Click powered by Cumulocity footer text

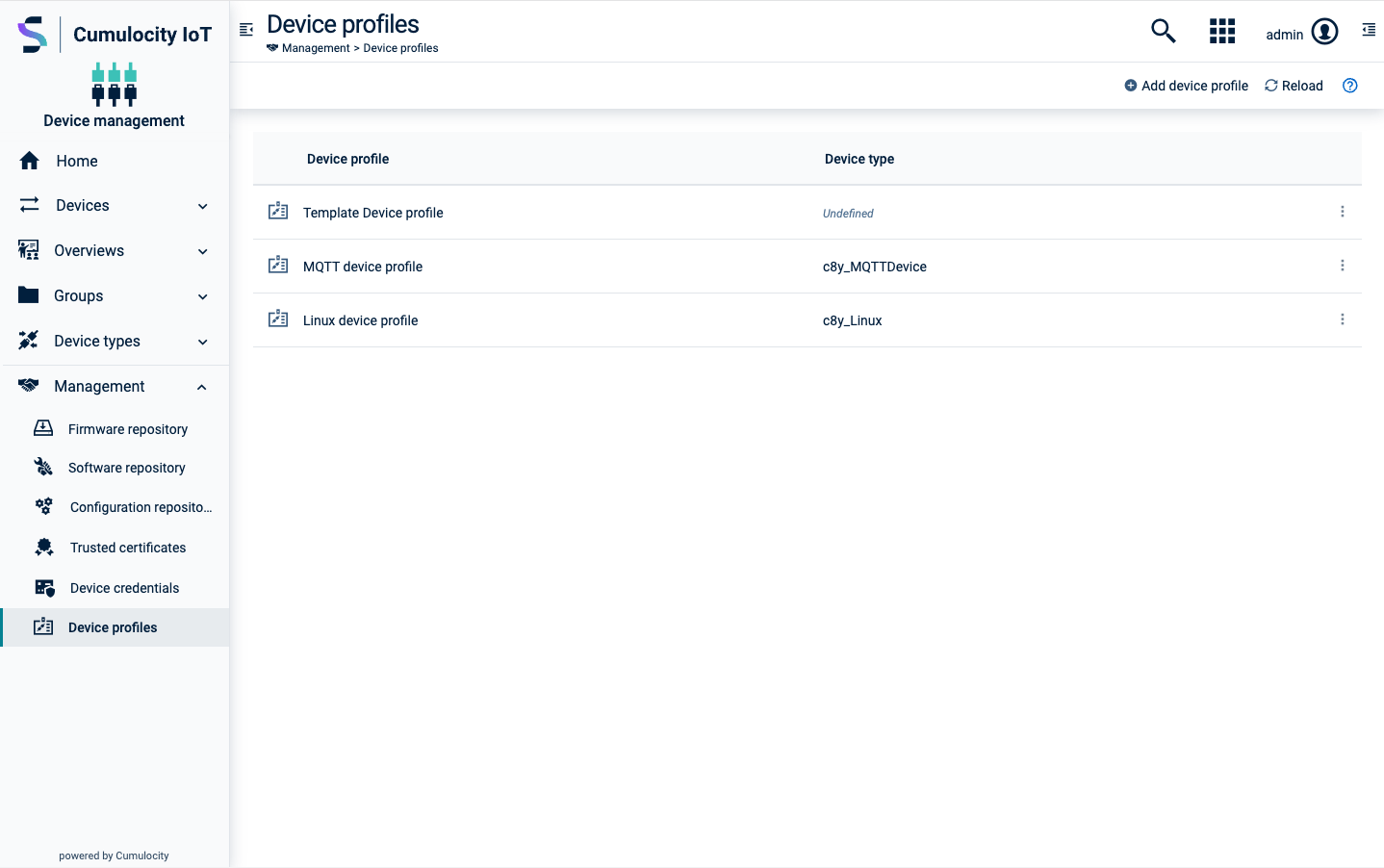click(114, 855)
